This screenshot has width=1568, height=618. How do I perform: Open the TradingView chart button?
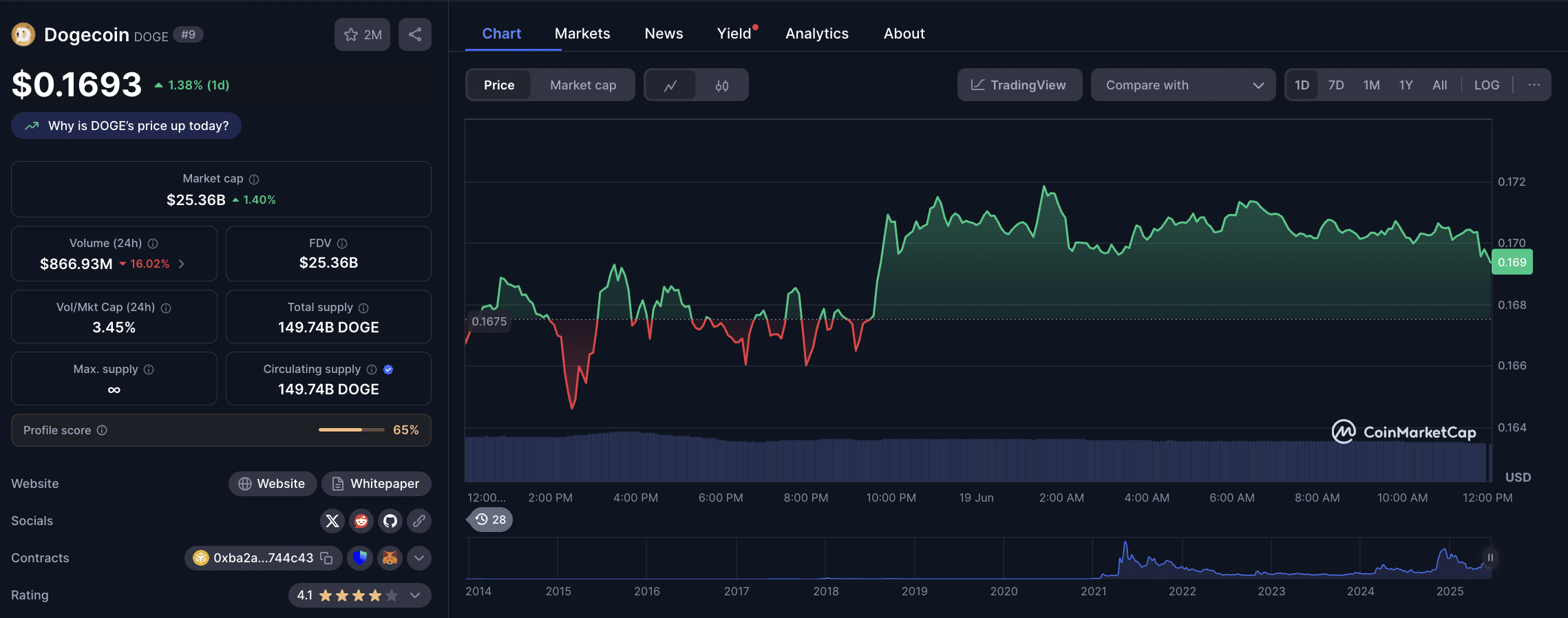click(x=1019, y=85)
